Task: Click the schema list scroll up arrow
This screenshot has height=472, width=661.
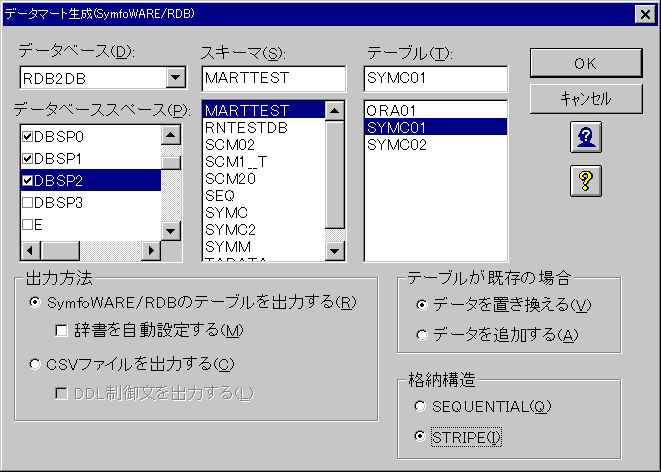Action: tap(335, 111)
